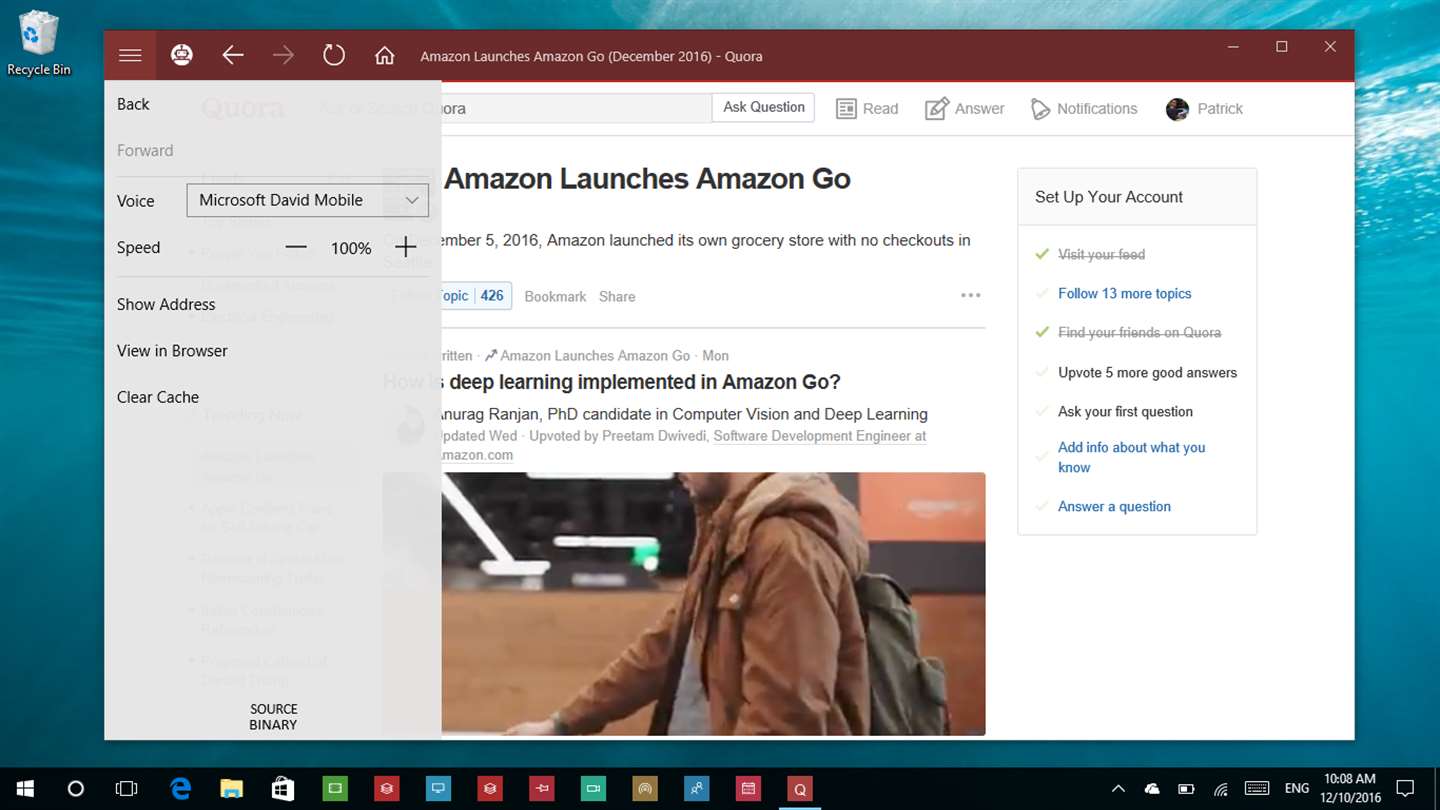Click Add info about what you know
Image resolution: width=1440 pixels, height=810 pixels.
tap(1132, 457)
